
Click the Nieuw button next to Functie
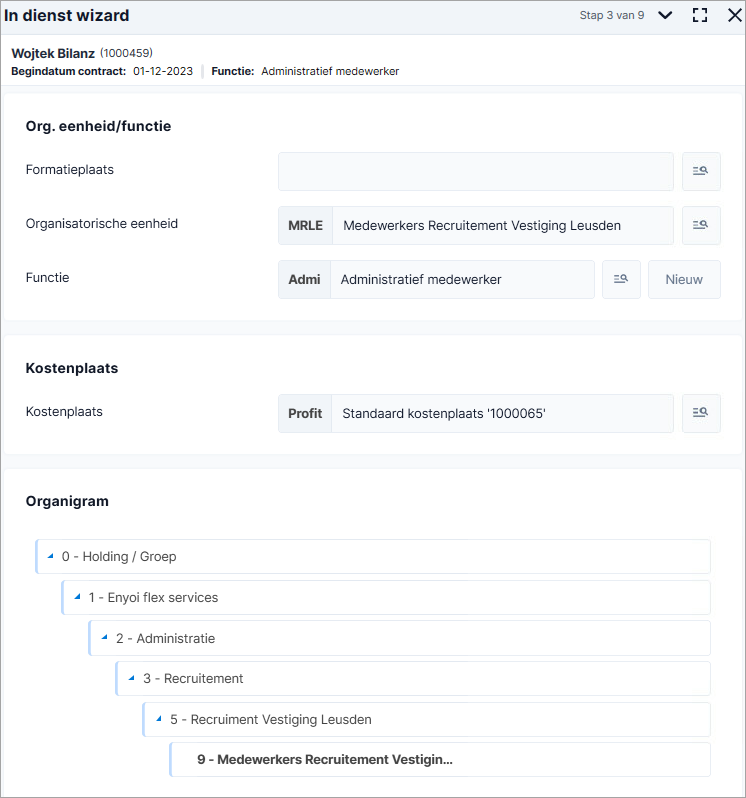point(684,279)
